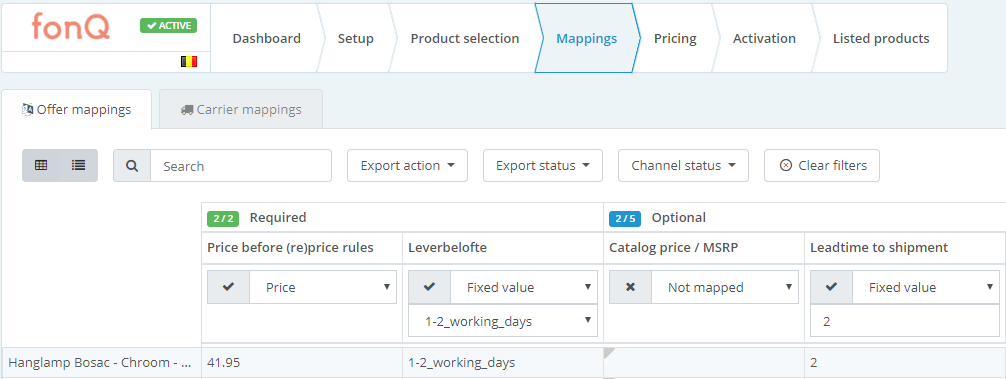Click the fonQ logo
The width and height of the screenshot is (1006, 379).
pos(71,27)
